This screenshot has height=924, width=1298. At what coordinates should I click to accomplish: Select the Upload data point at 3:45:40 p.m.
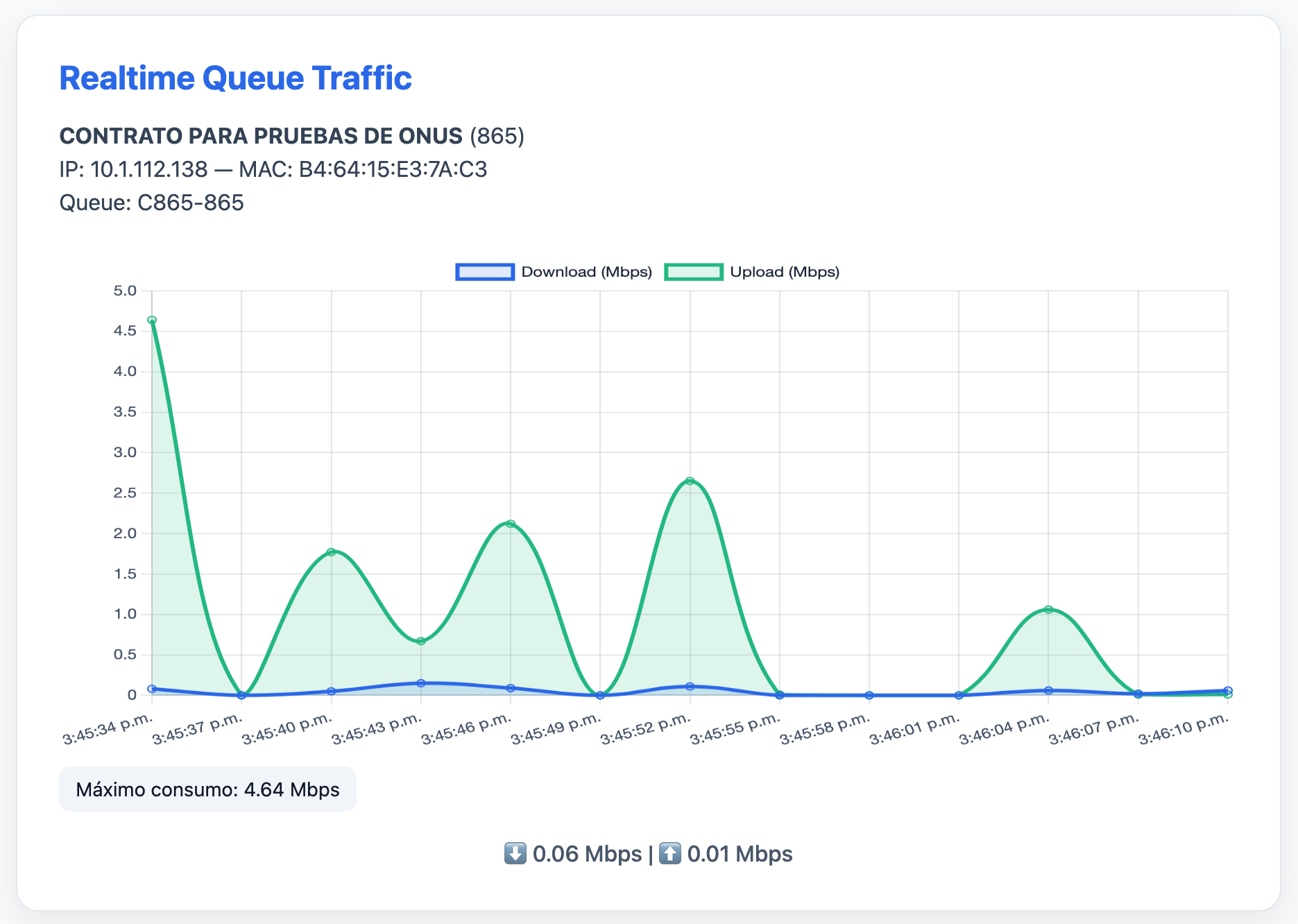(x=332, y=552)
